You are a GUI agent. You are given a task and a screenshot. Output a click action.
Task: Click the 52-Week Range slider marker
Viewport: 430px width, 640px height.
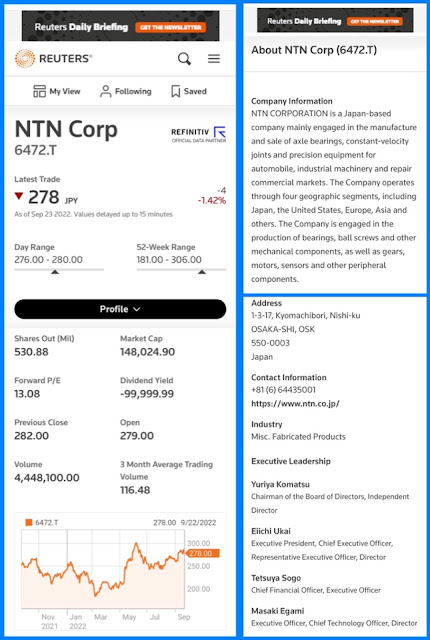(x=202, y=272)
